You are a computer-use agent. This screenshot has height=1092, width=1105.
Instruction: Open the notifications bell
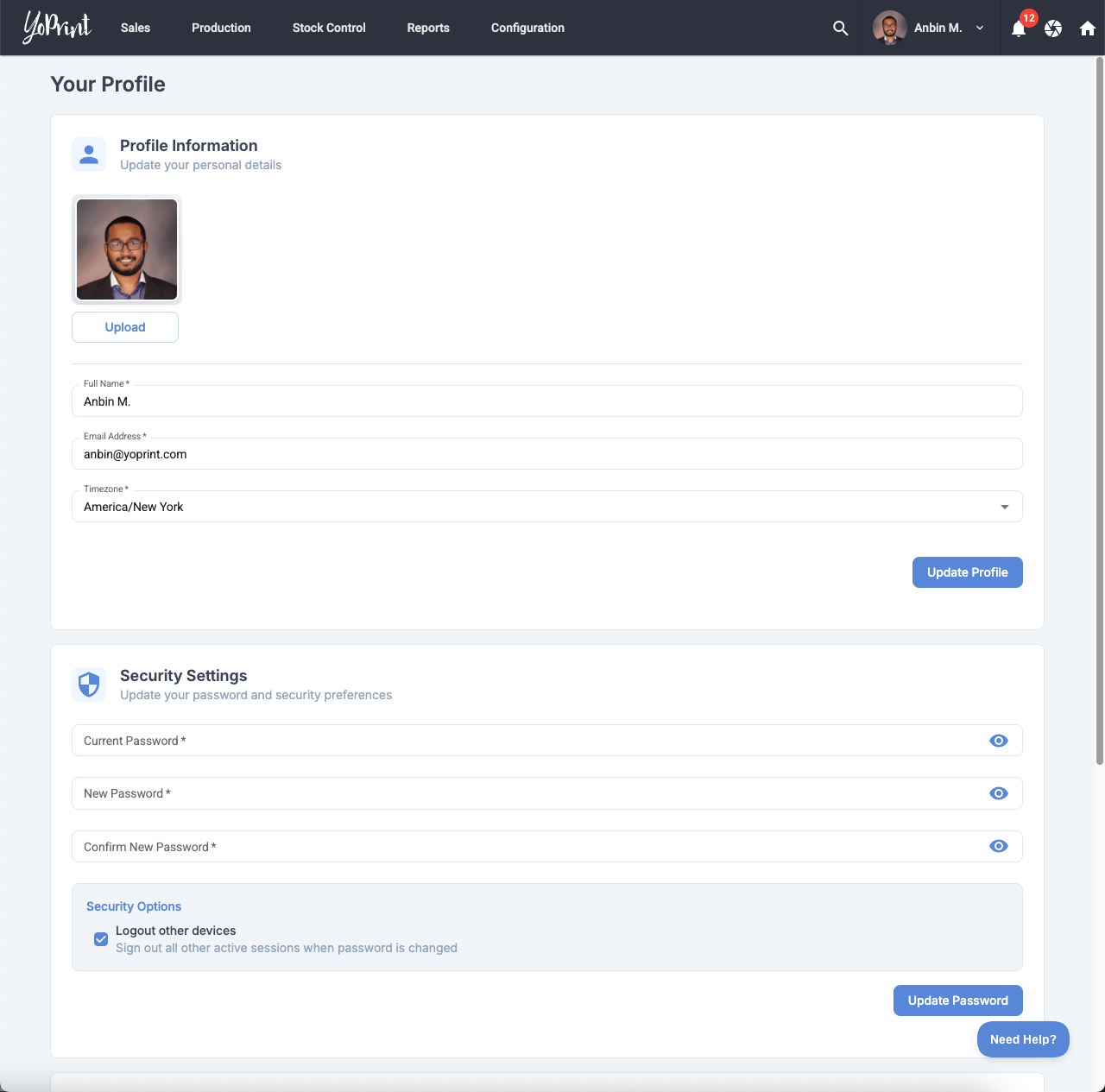point(1019,28)
